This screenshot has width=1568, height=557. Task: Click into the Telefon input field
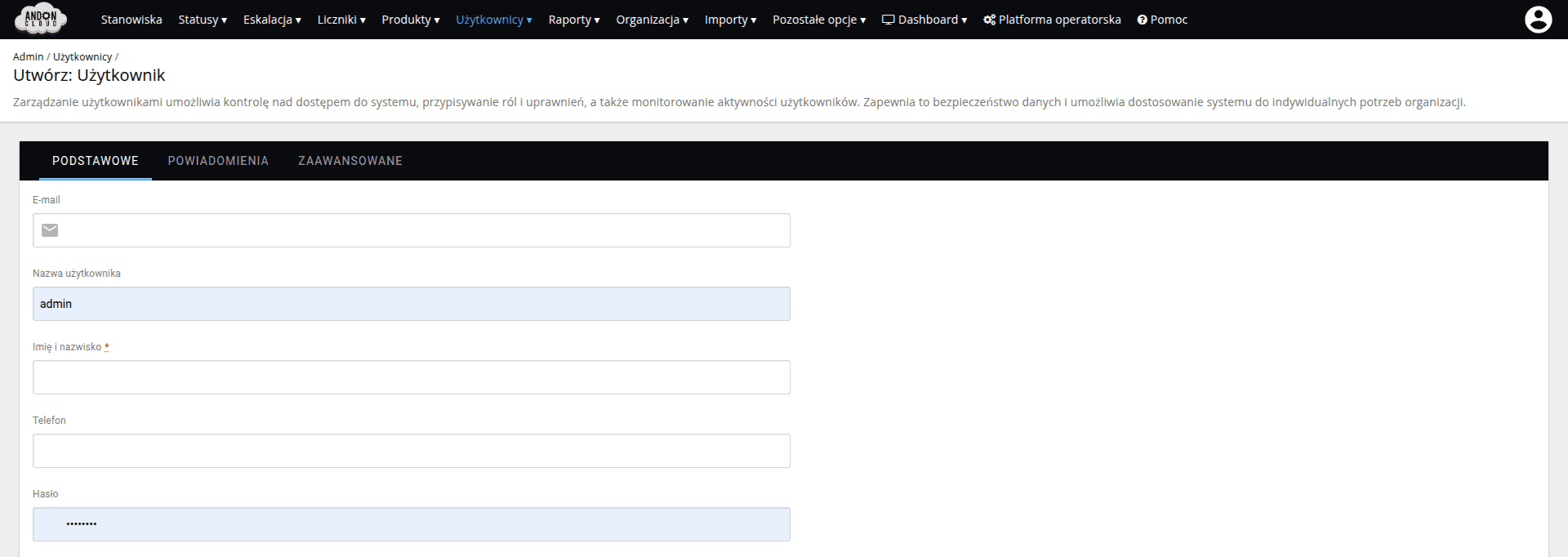412,451
